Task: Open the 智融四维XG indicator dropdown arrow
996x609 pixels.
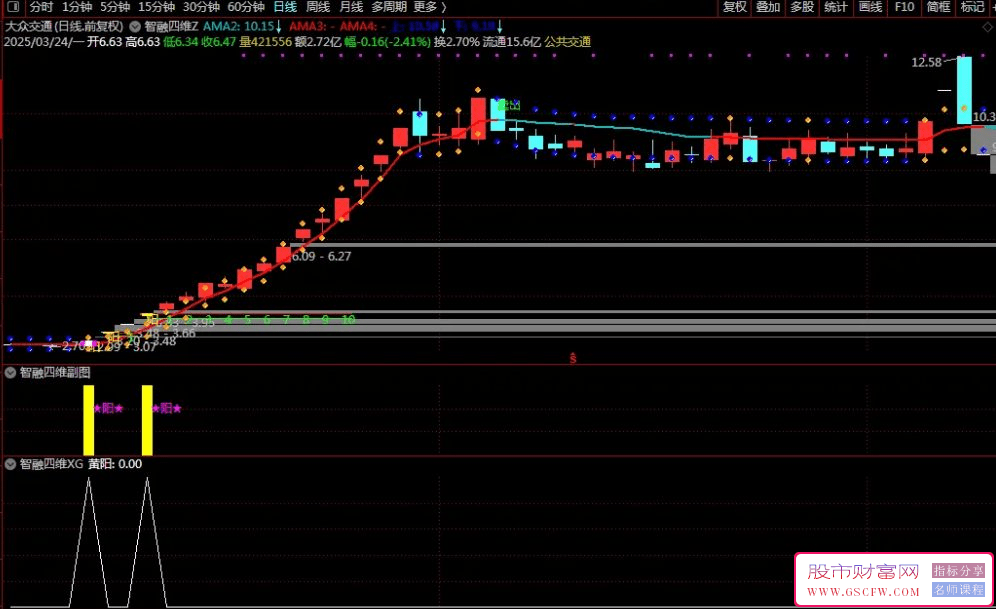Action: (10, 464)
